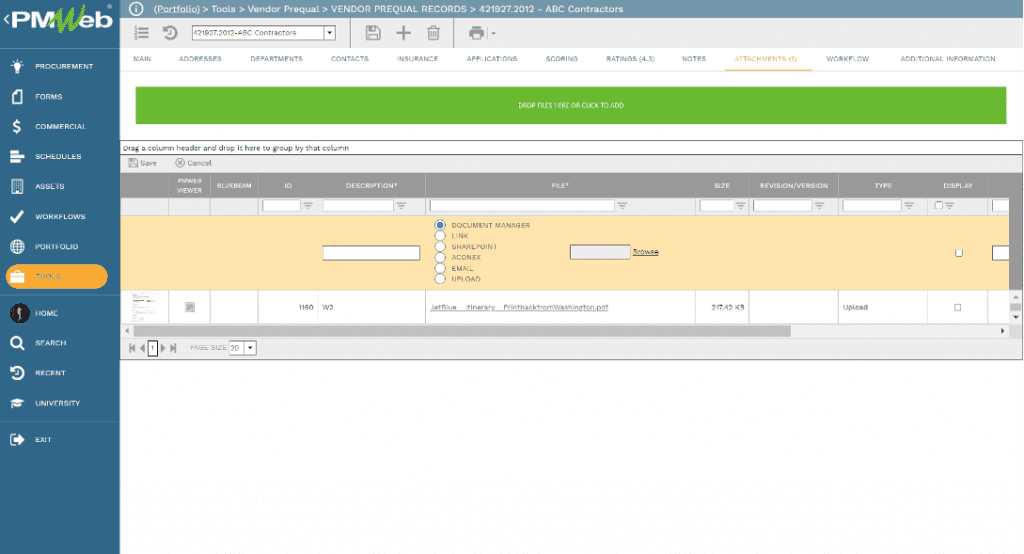Switch to the Ratings tab
This screenshot has width=1024, height=554.
coord(630,59)
